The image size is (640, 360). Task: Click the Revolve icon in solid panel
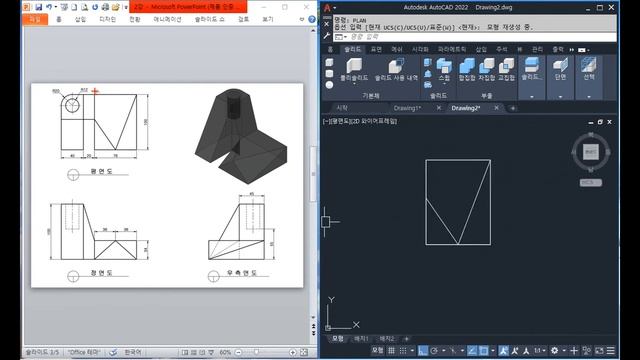click(x=428, y=74)
